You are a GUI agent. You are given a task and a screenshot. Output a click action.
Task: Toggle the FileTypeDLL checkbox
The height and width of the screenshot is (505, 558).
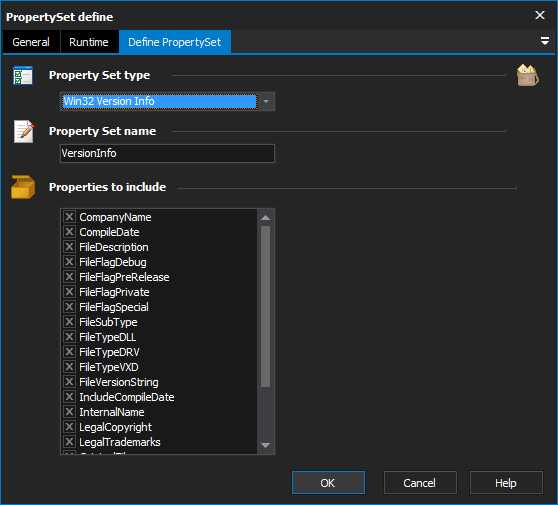[x=69, y=337]
